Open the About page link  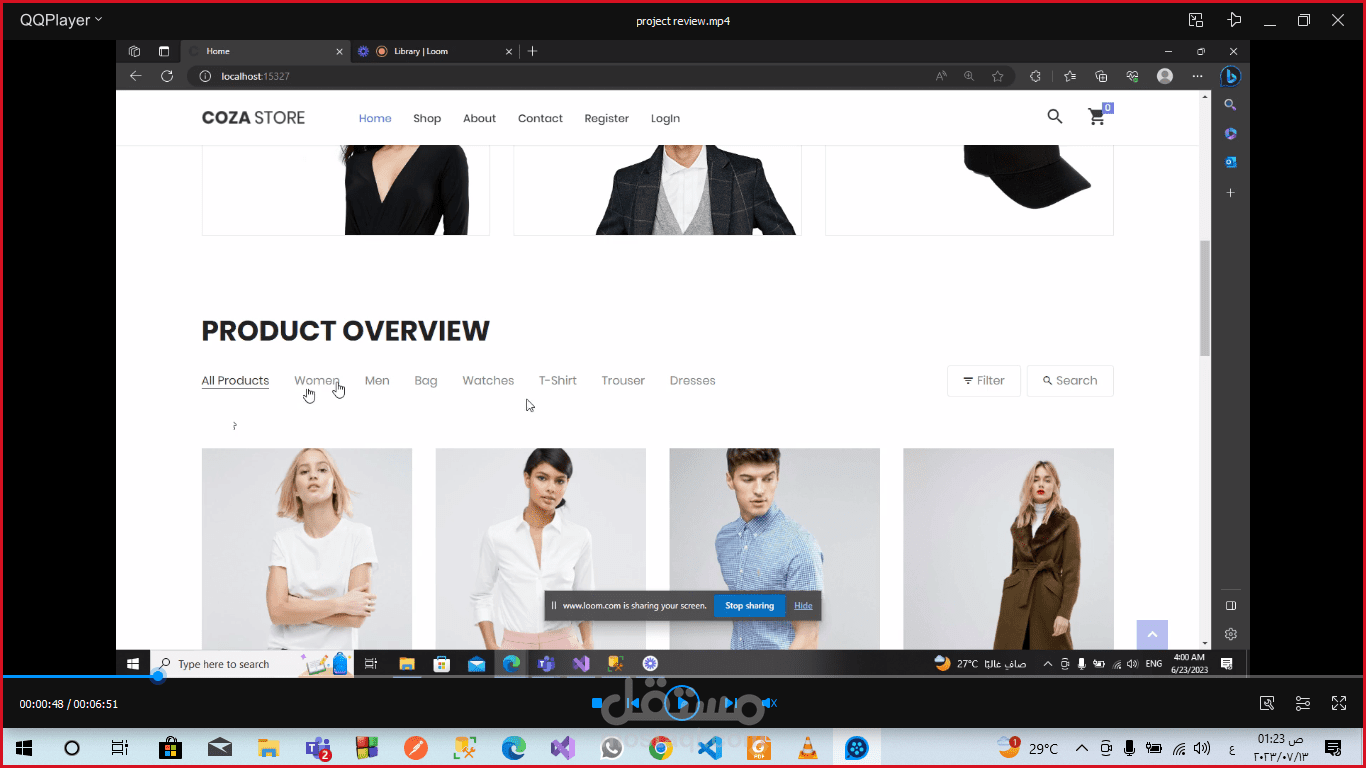pyautogui.click(x=479, y=118)
